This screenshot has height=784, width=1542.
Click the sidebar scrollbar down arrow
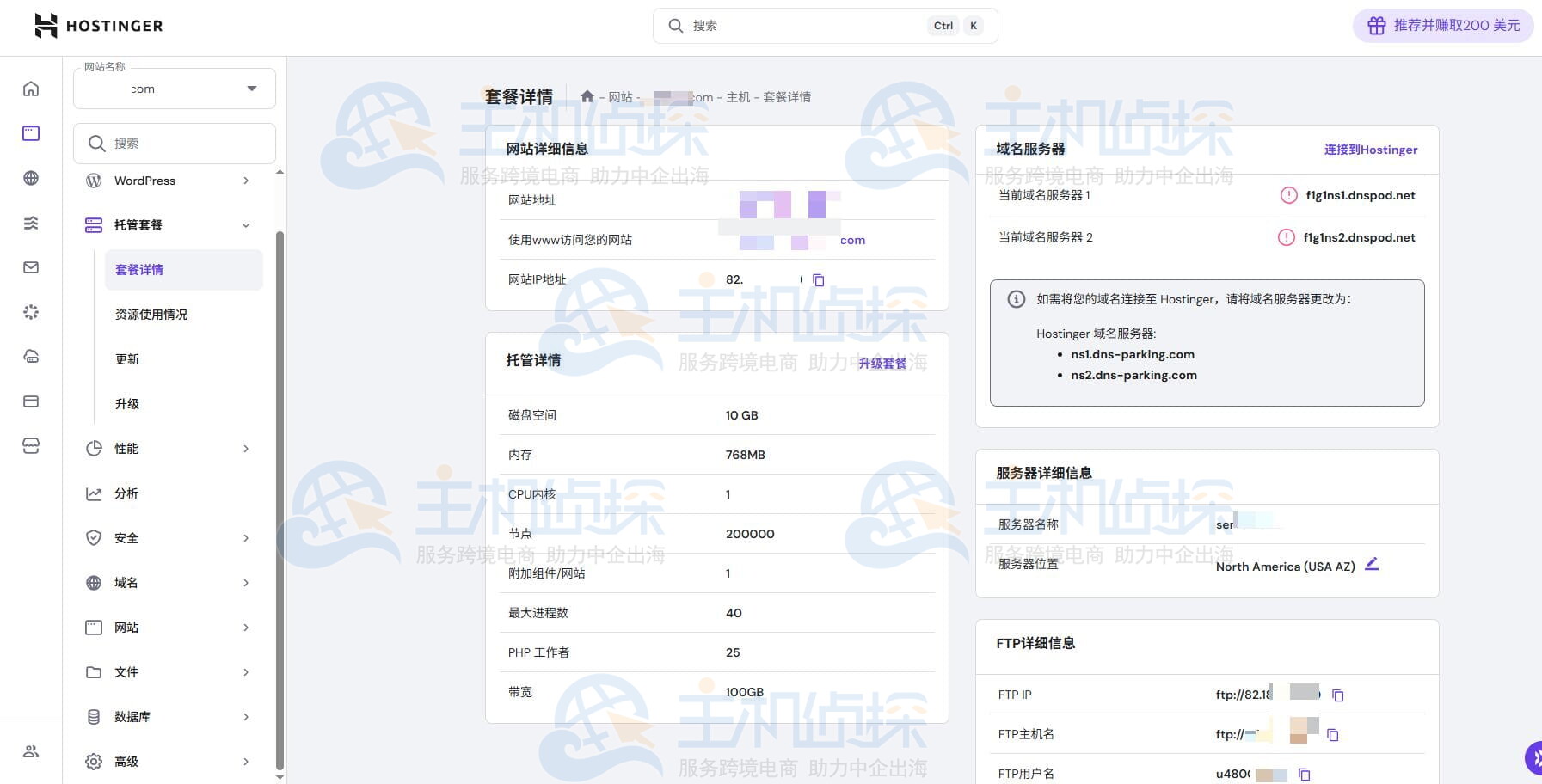[280, 777]
